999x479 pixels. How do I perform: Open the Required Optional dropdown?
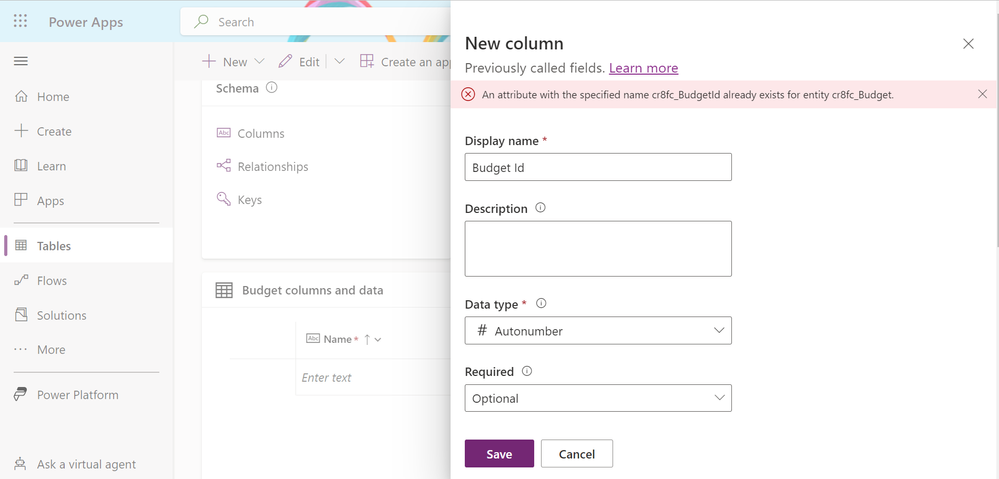coord(598,398)
